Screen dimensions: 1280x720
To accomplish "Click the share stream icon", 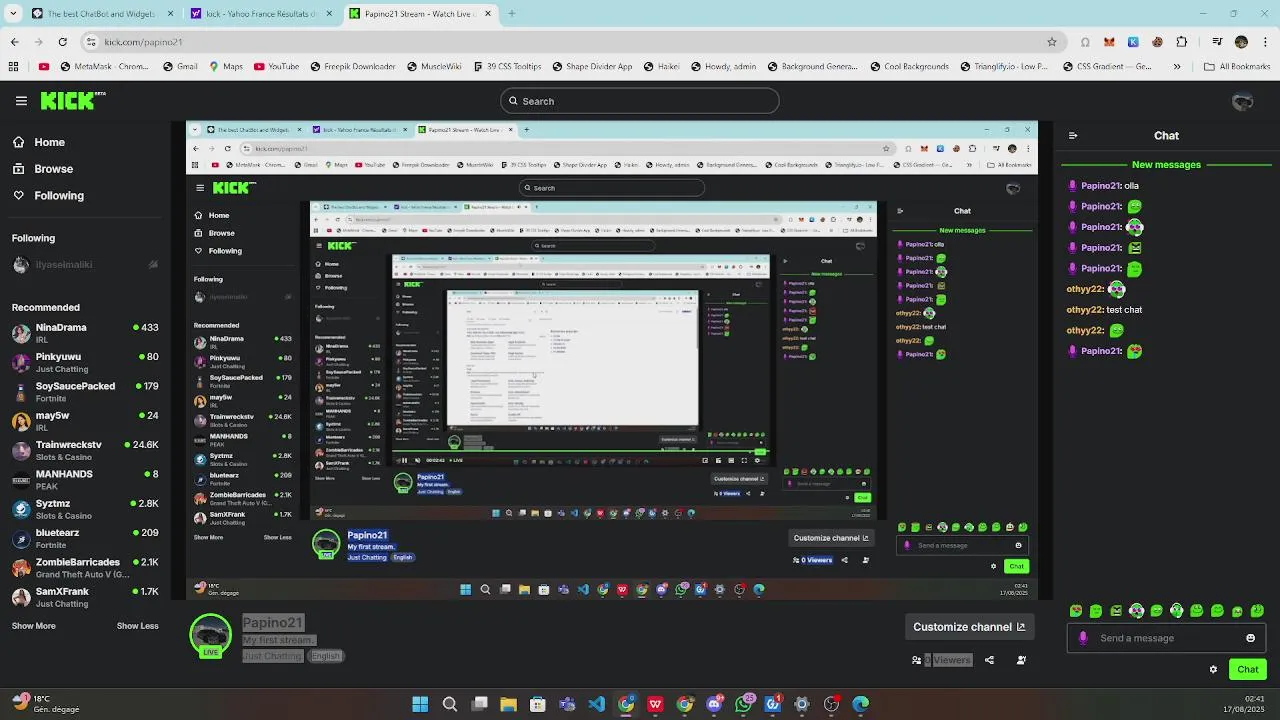I will (x=989, y=660).
